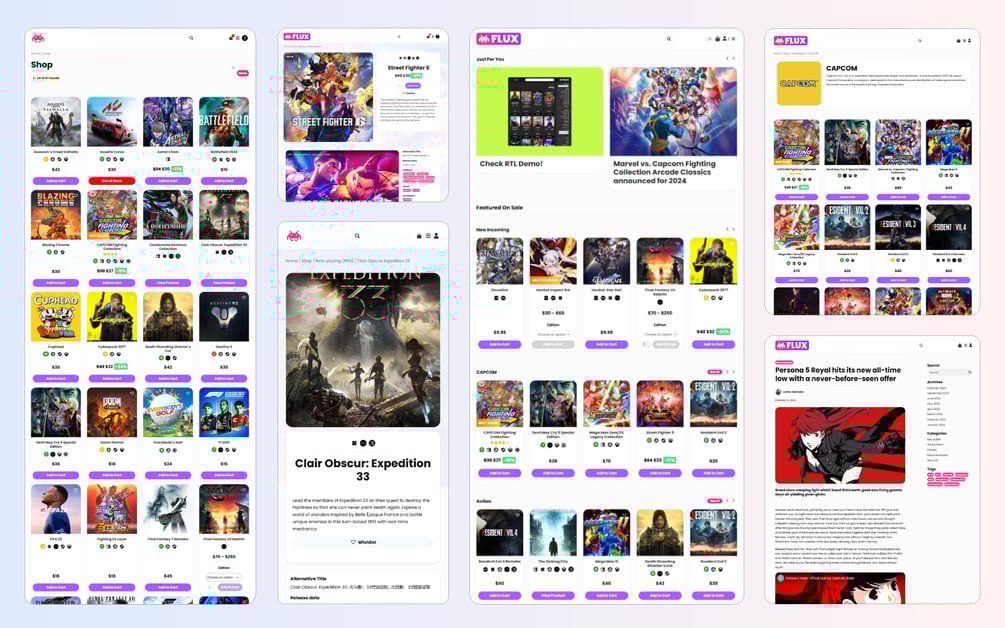
Task: Click FLUX logo in Street Fighter 6 panel
Action: click(297, 37)
